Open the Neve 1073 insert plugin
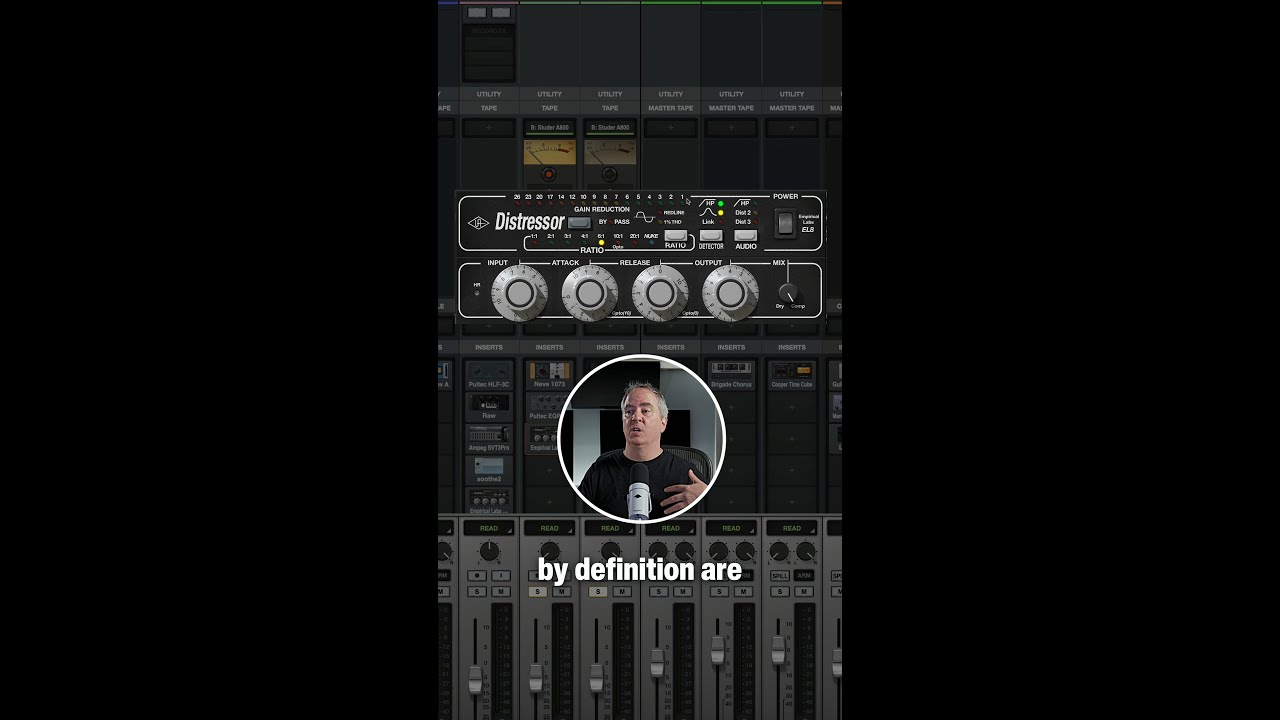 (x=549, y=376)
